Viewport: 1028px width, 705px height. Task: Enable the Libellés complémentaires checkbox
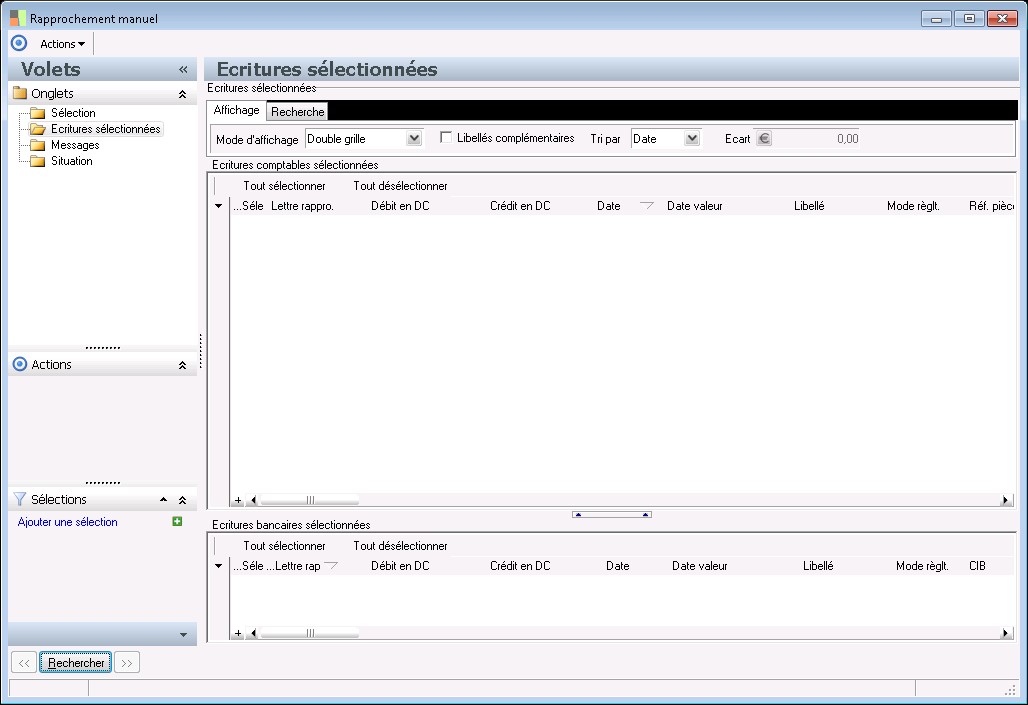(x=446, y=137)
